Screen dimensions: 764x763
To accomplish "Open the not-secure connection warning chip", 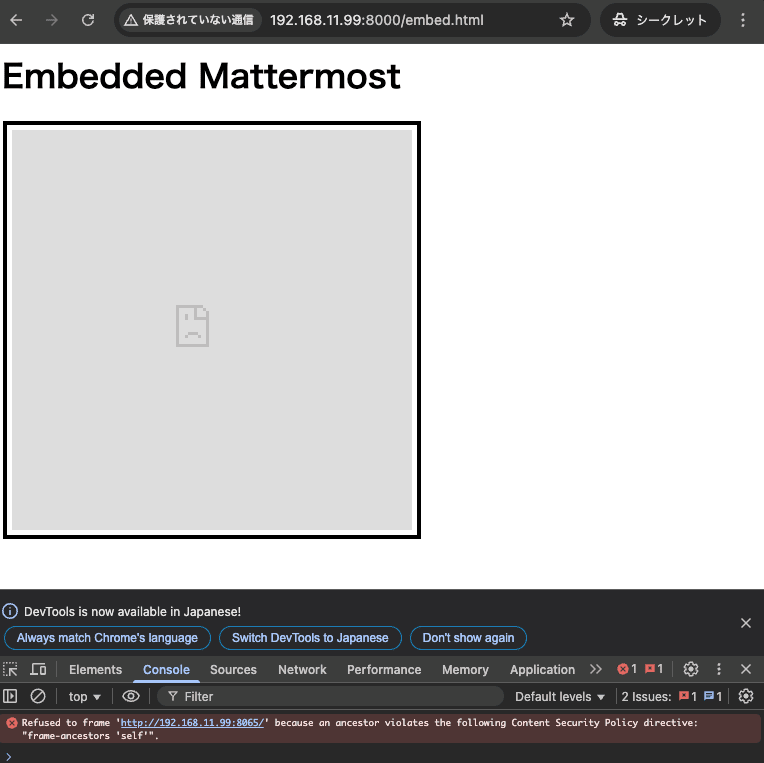I will [189, 20].
